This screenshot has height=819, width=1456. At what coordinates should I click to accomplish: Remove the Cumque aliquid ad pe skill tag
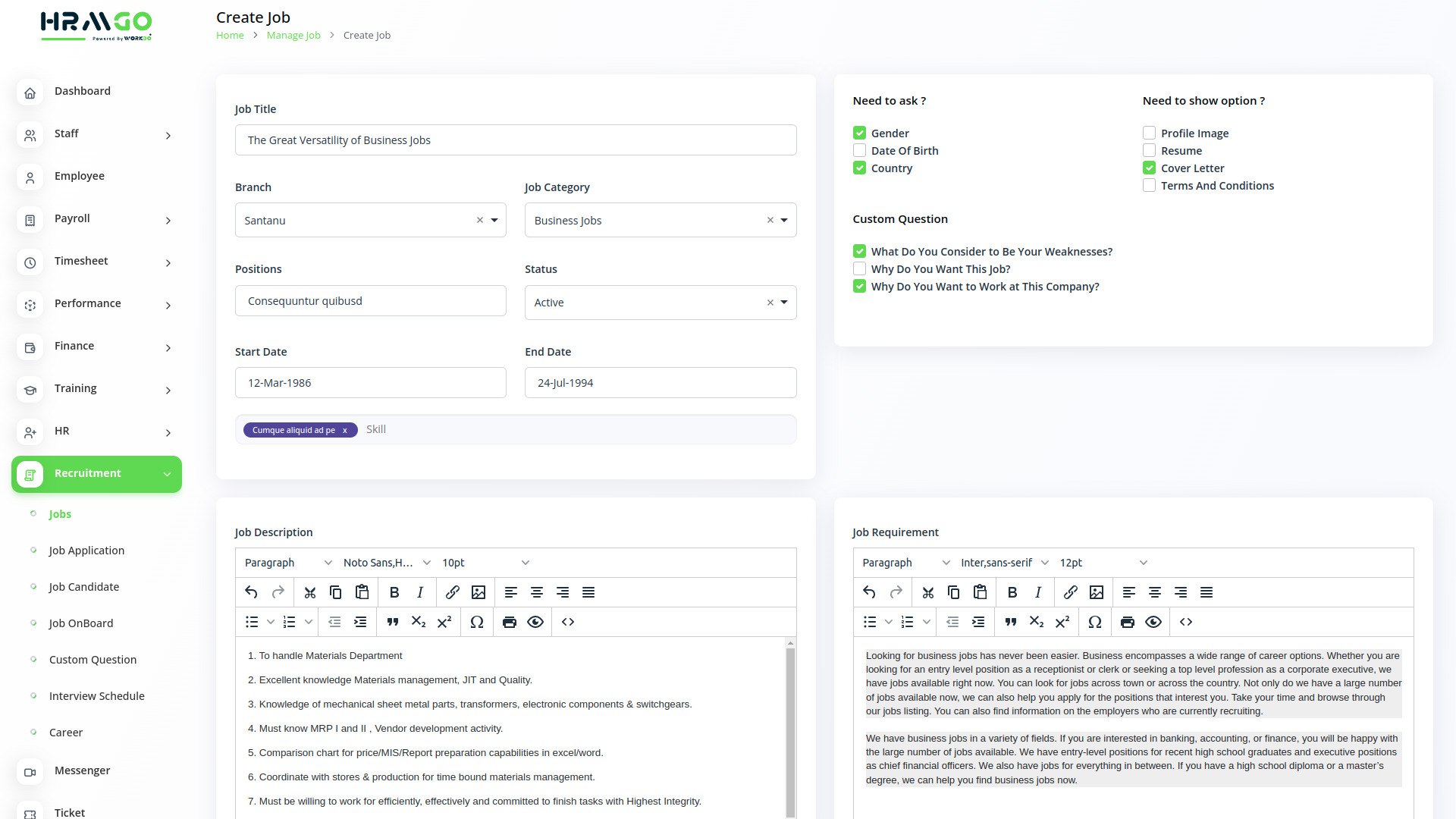click(x=345, y=430)
